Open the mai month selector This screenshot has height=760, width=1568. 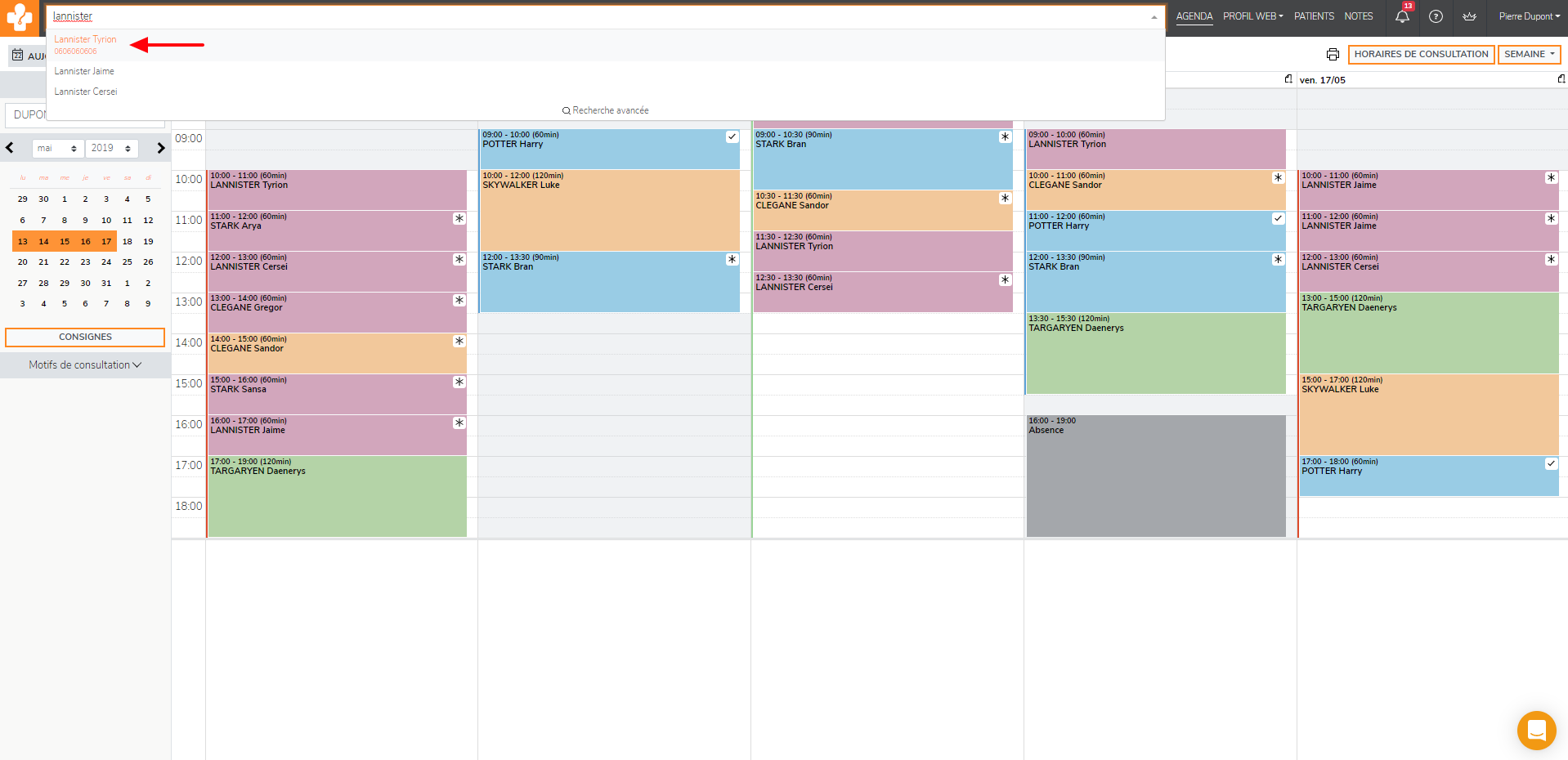[57, 148]
